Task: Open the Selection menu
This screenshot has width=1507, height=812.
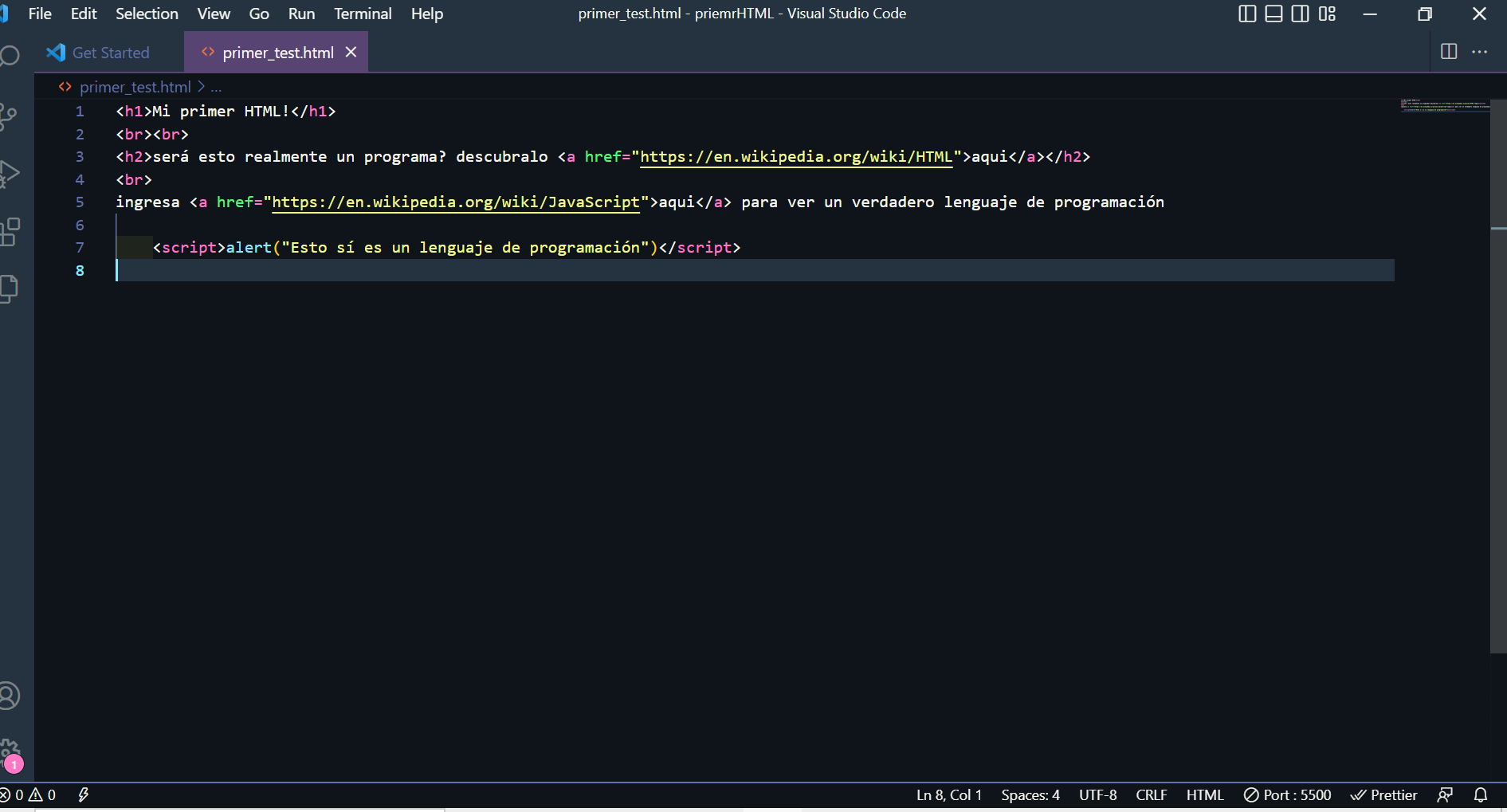Action: click(147, 14)
